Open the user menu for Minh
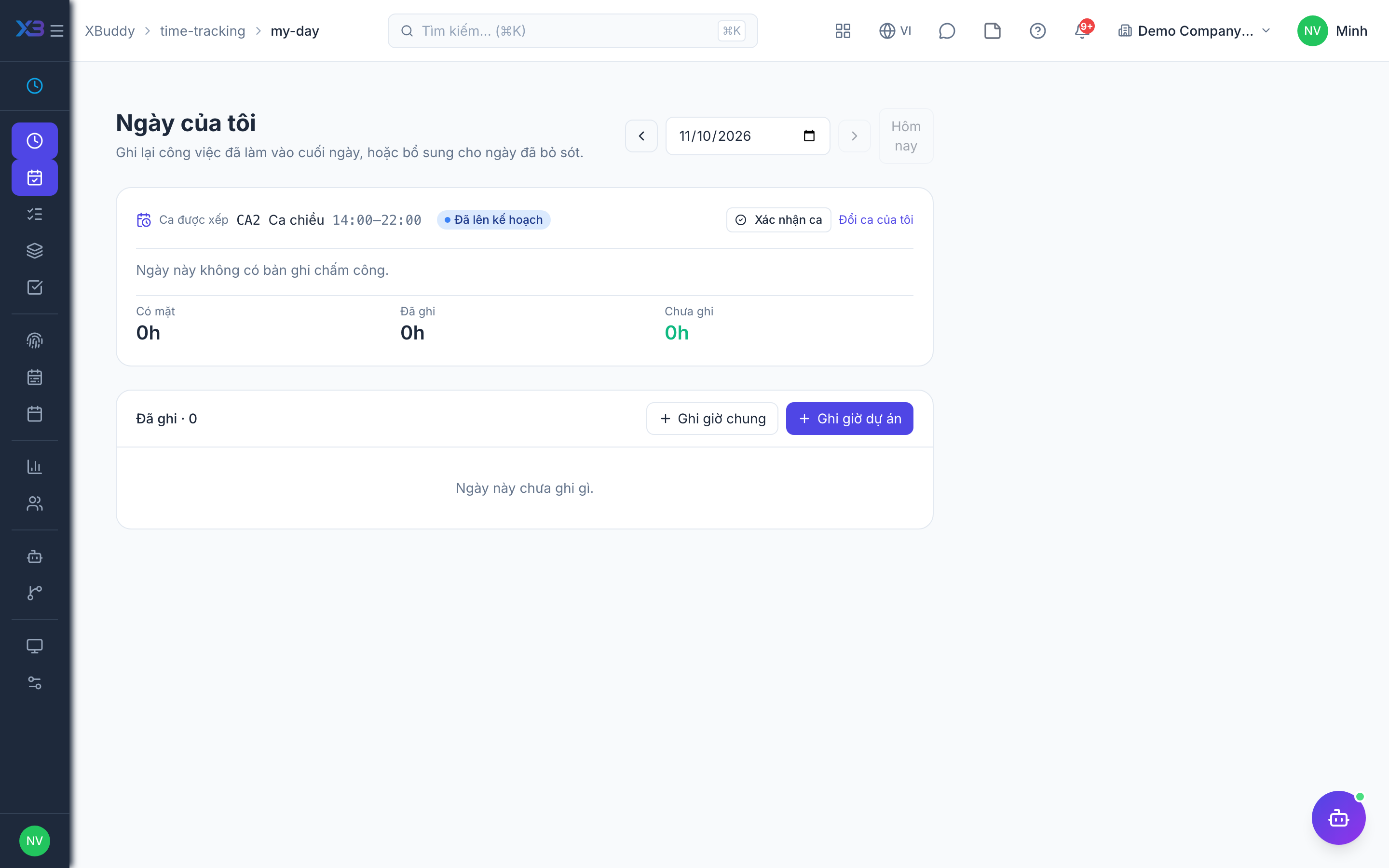This screenshot has height=868, width=1389. pos(1332,30)
